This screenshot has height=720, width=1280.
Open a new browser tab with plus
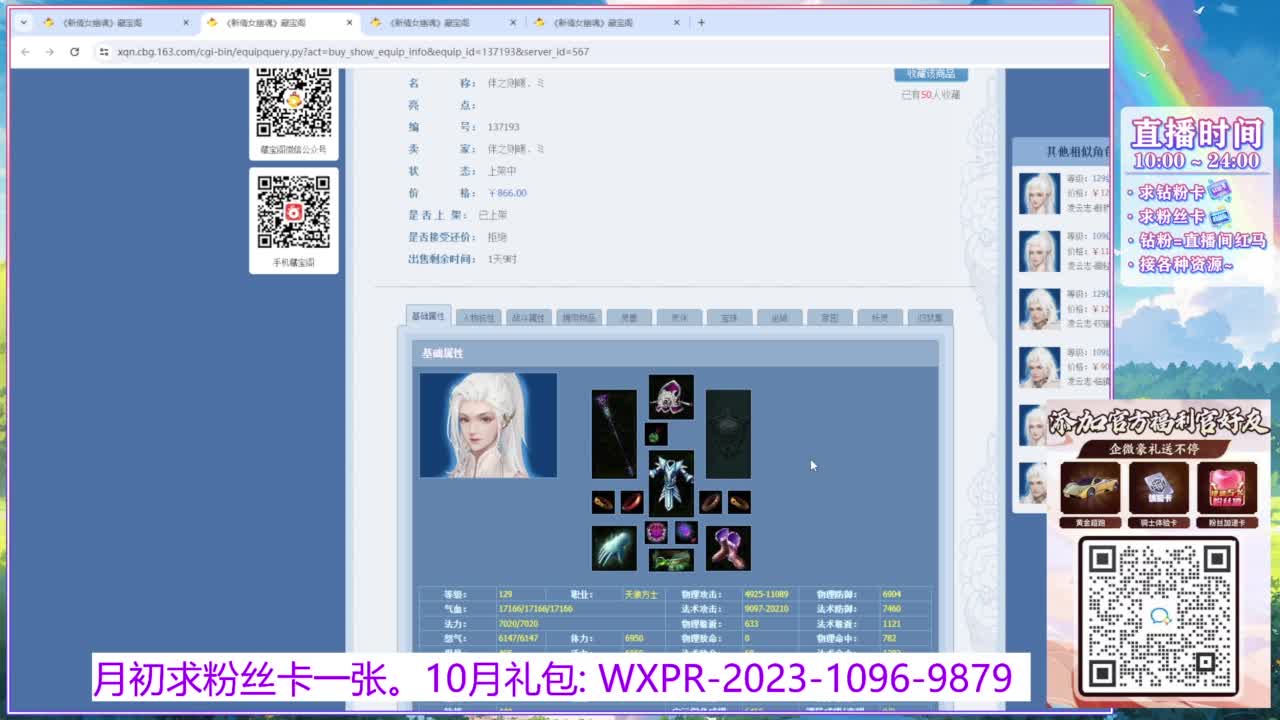[x=701, y=22]
